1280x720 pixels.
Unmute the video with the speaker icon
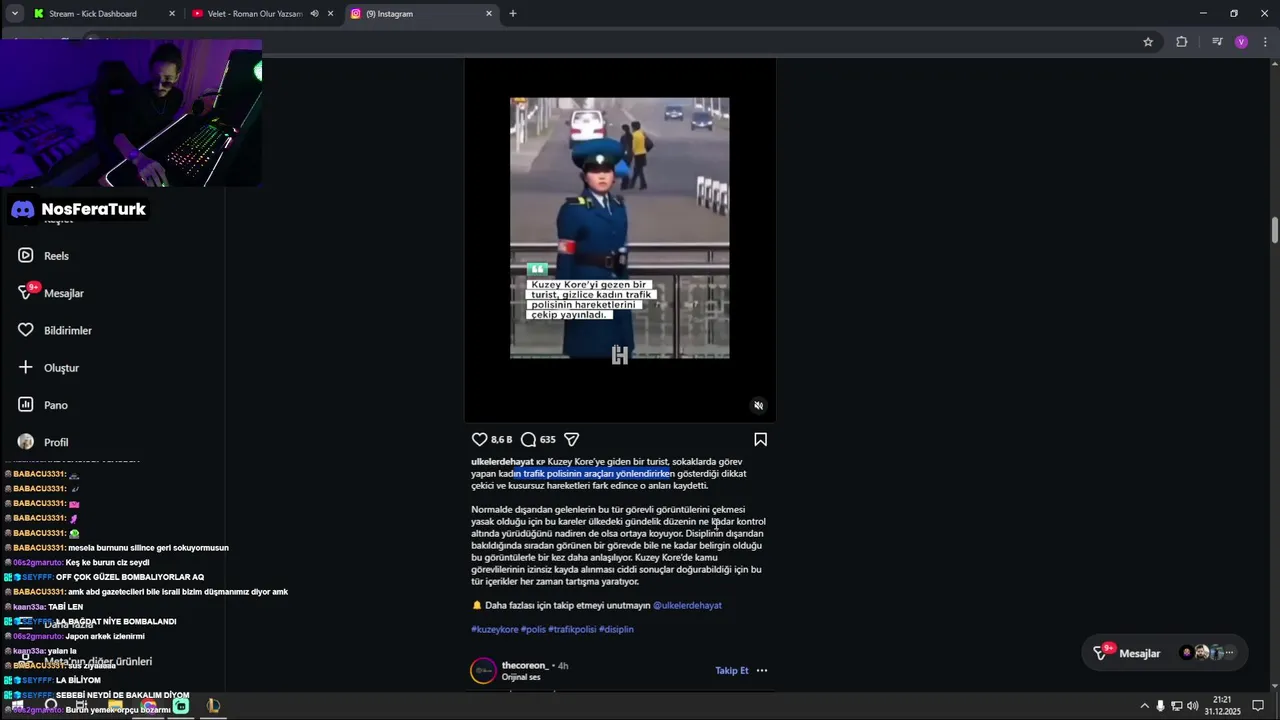click(758, 405)
